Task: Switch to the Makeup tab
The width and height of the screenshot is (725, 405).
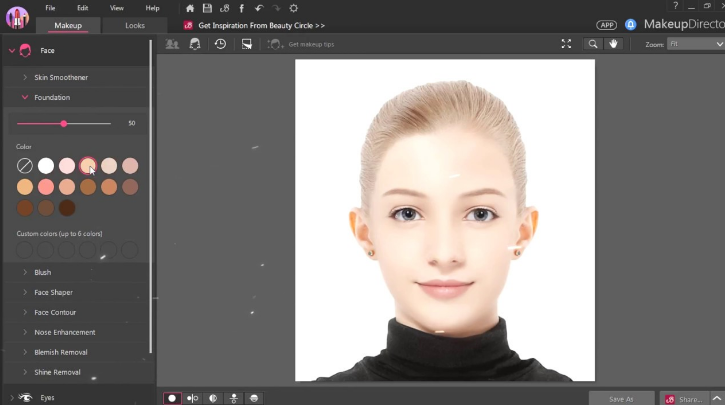Action: point(68,25)
